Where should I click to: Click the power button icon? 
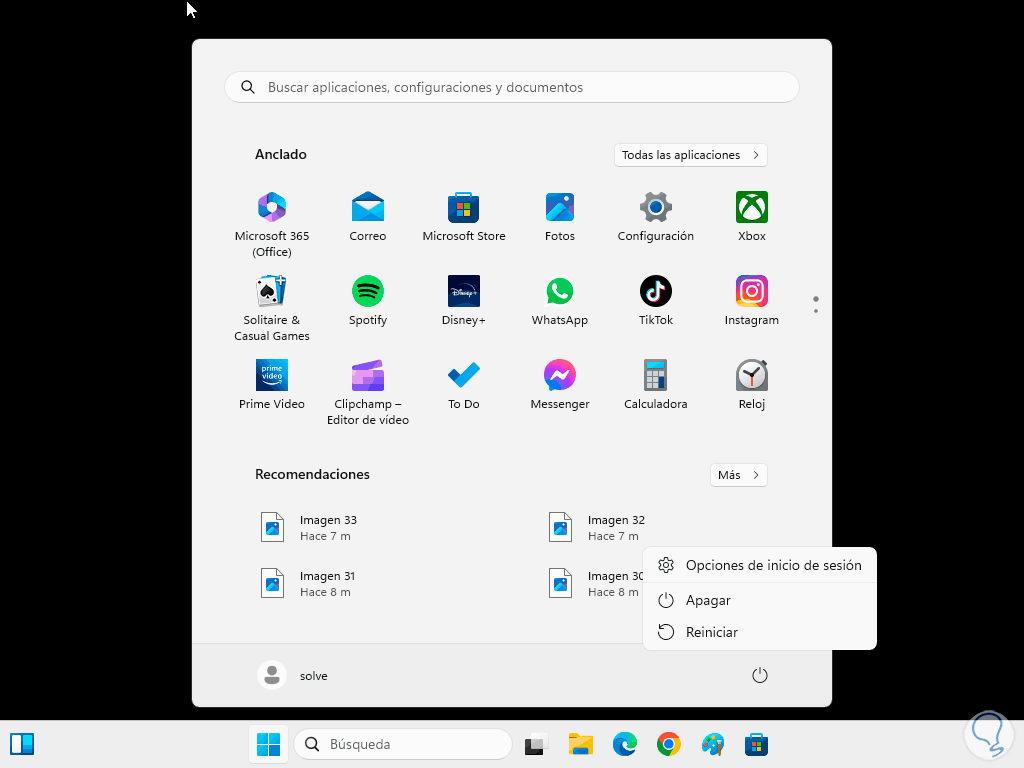[760, 675]
